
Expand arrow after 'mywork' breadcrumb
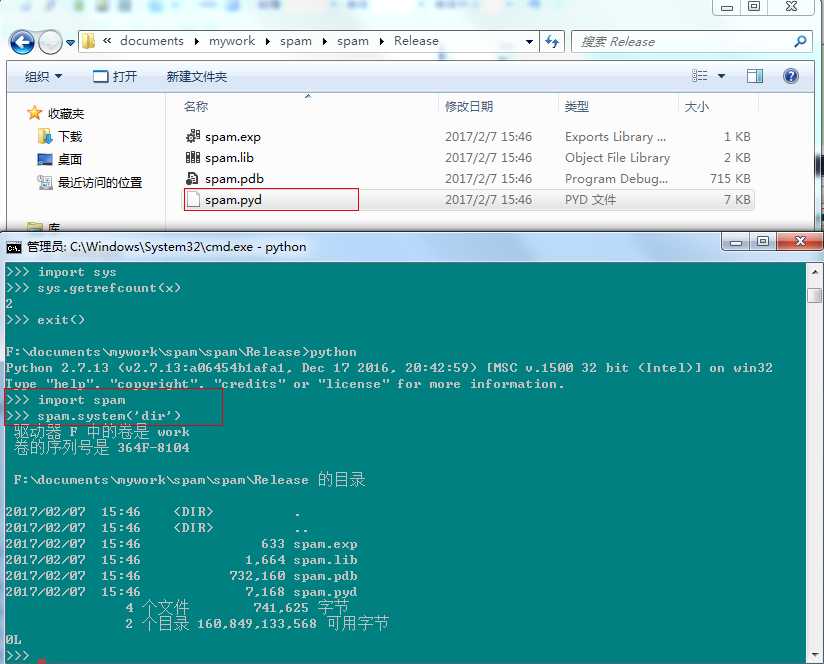pyautogui.click(x=267, y=42)
